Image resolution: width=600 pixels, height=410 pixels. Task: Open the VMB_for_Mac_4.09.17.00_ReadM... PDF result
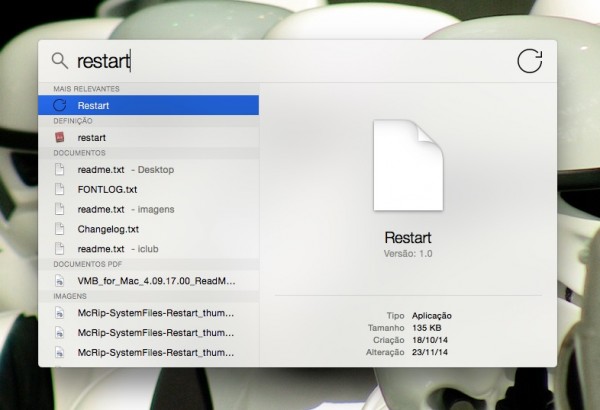(148, 281)
